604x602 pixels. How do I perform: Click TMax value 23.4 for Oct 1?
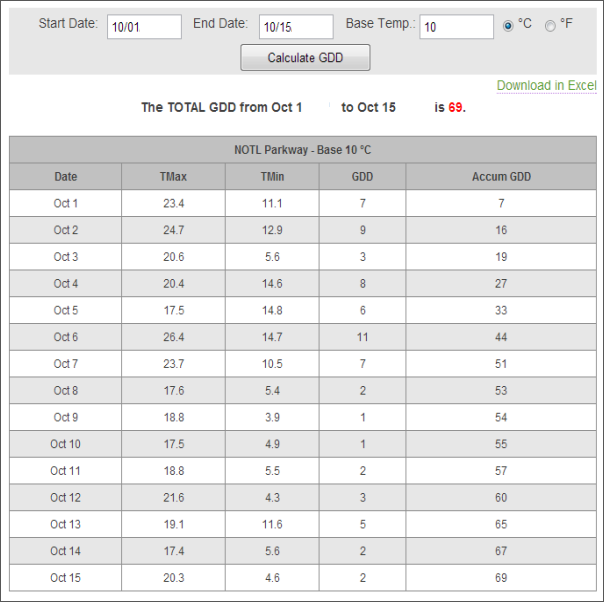point(173,203)
